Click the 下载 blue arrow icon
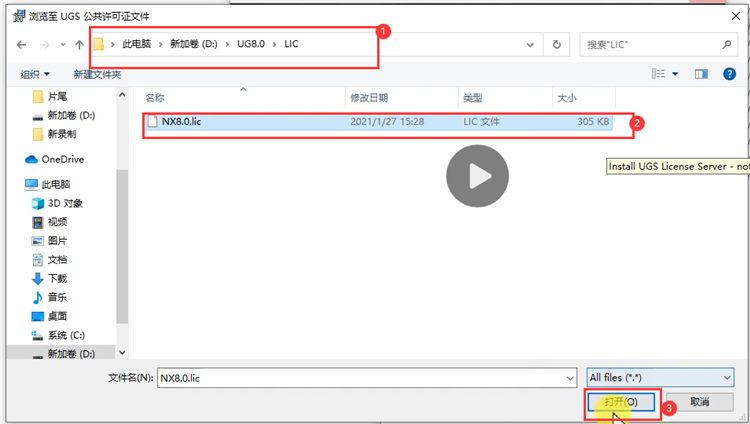The image size is (750, 424). coord(38,279)
